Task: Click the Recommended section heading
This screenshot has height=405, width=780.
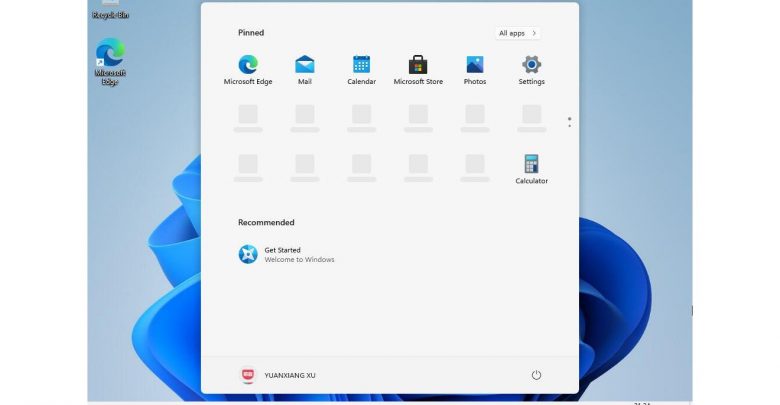Action: (x=266, y=222)
